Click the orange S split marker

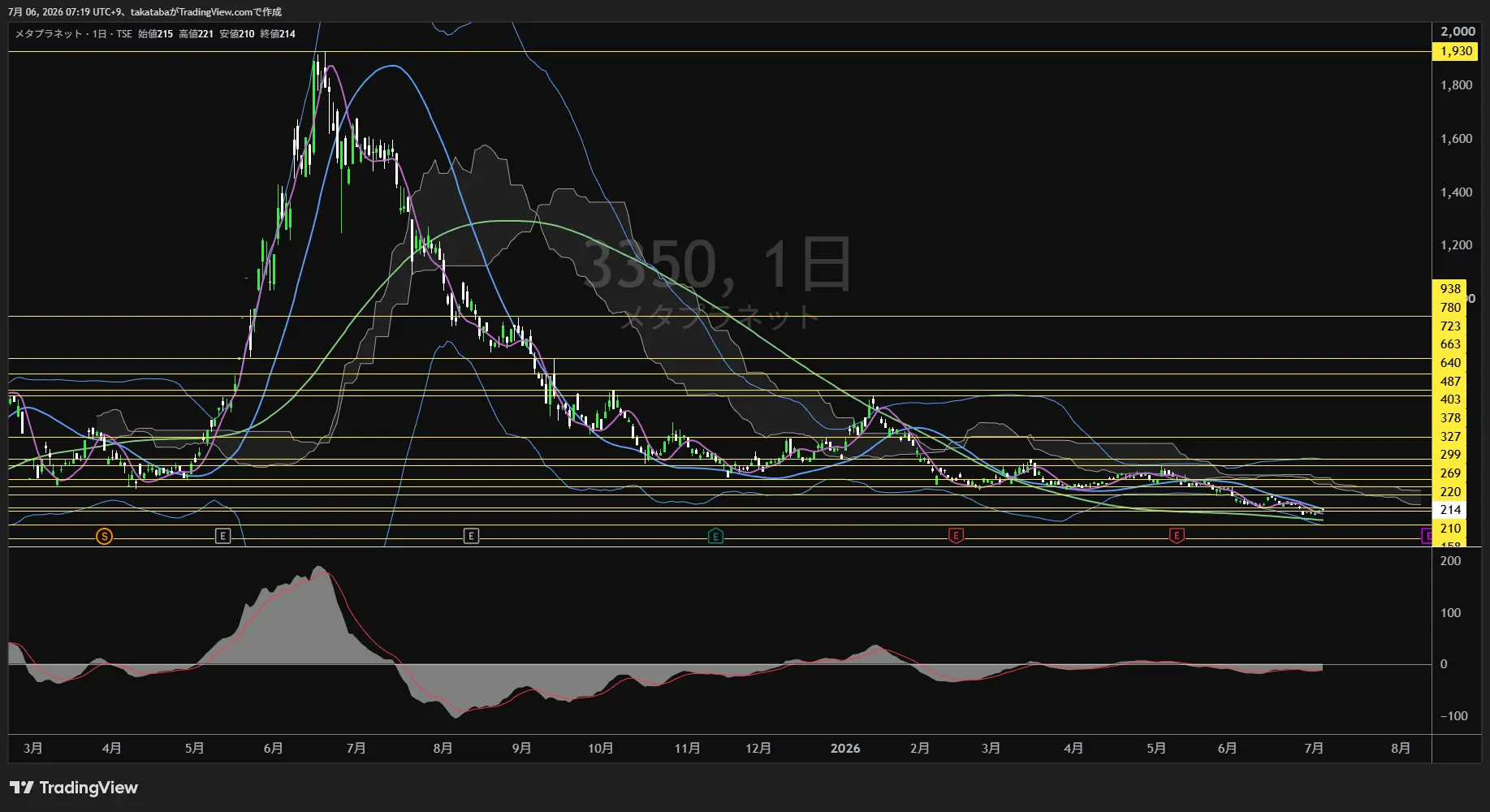click(x=104, y=536)
